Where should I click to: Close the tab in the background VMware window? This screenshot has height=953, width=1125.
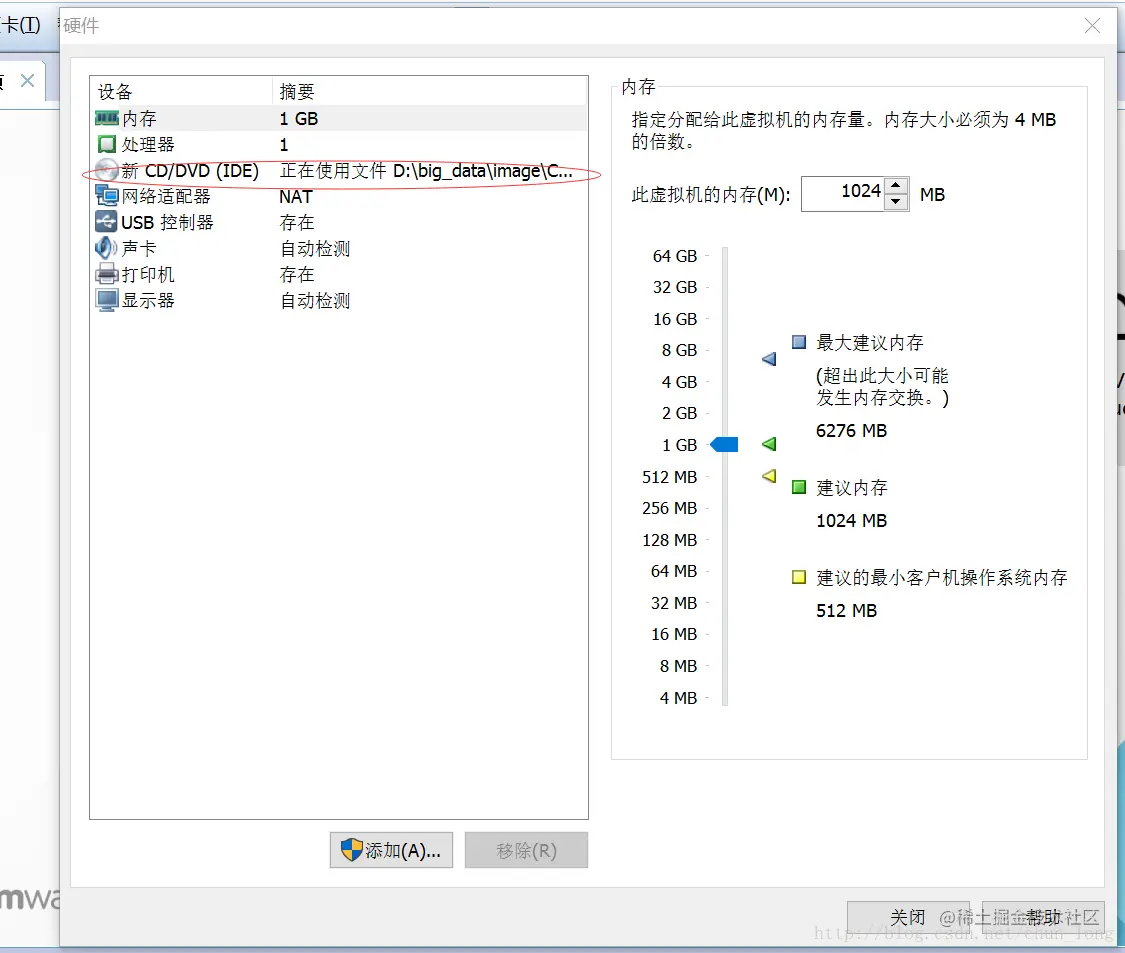[27, 80]
